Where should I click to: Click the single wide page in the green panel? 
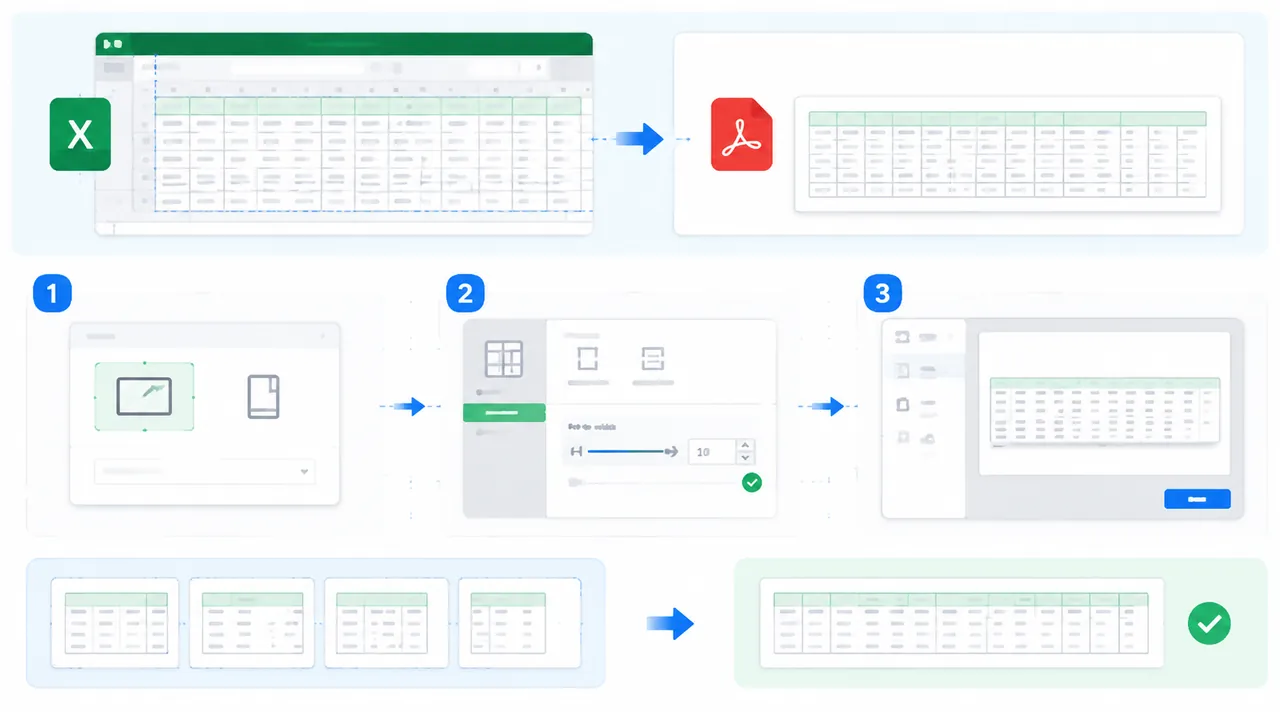pyautogui.click(x=961, y=622)
